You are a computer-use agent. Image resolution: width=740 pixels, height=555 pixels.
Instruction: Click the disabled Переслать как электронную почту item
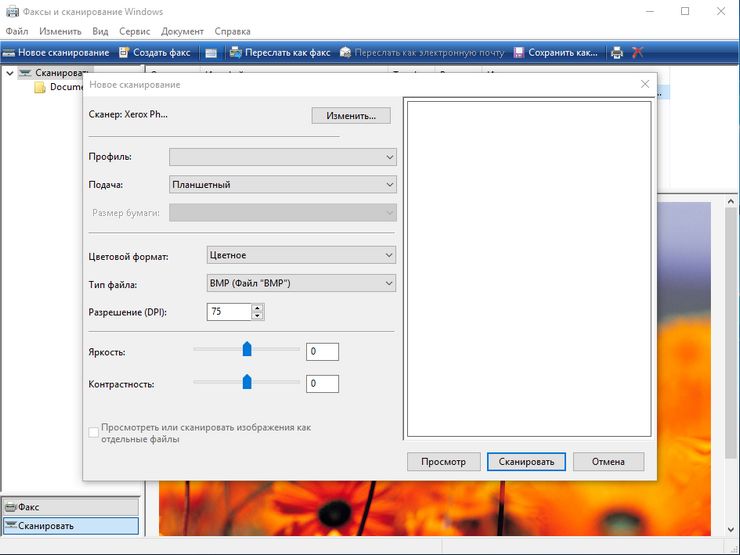[422, 52]
